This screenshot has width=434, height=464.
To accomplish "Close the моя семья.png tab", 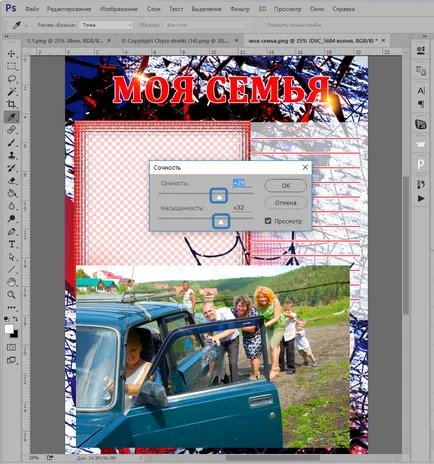I will [x=383, y=41].
